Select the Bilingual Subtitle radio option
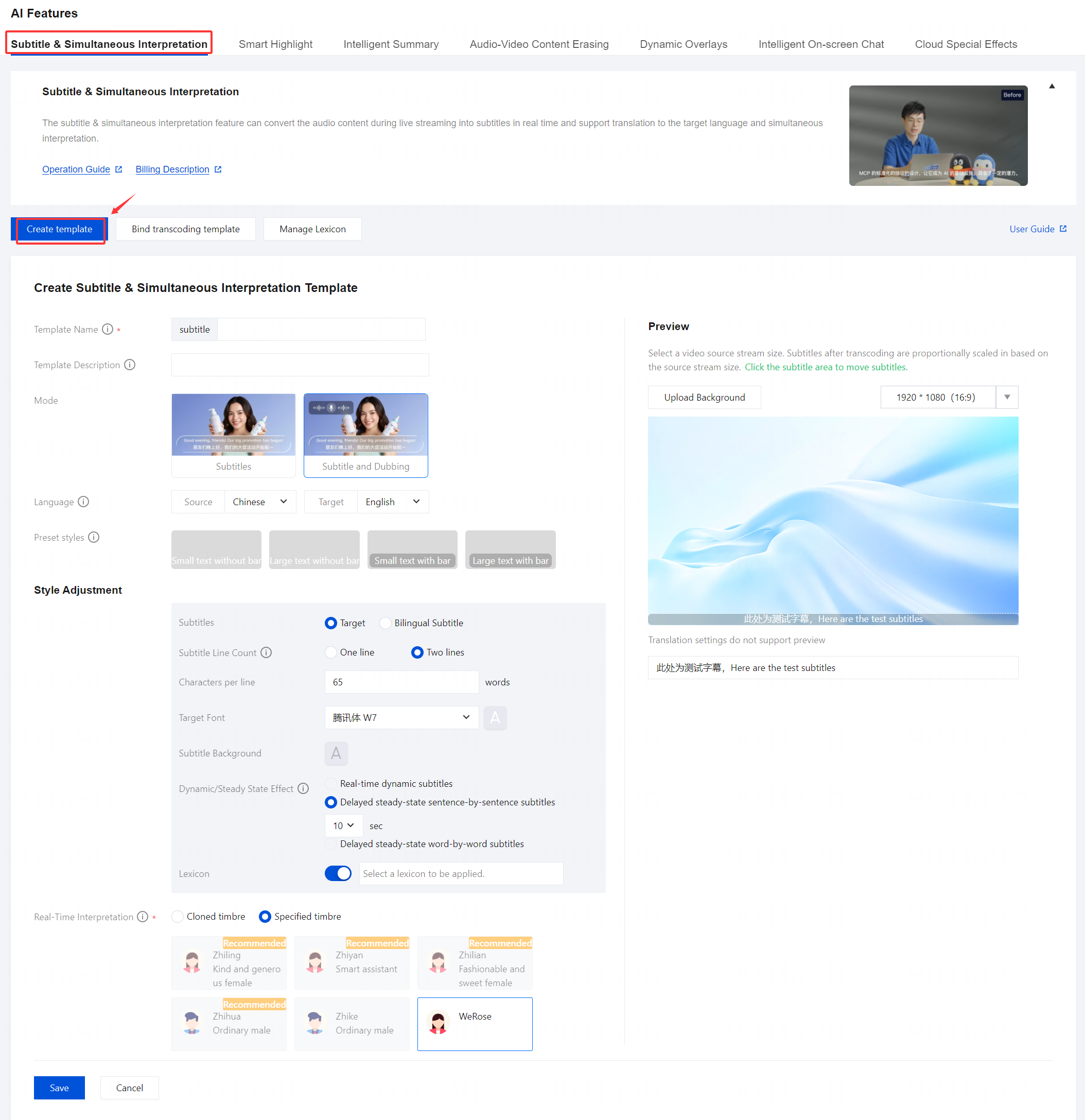The width and height of the screenshot is (1085, 1120). tap(386, 623)
